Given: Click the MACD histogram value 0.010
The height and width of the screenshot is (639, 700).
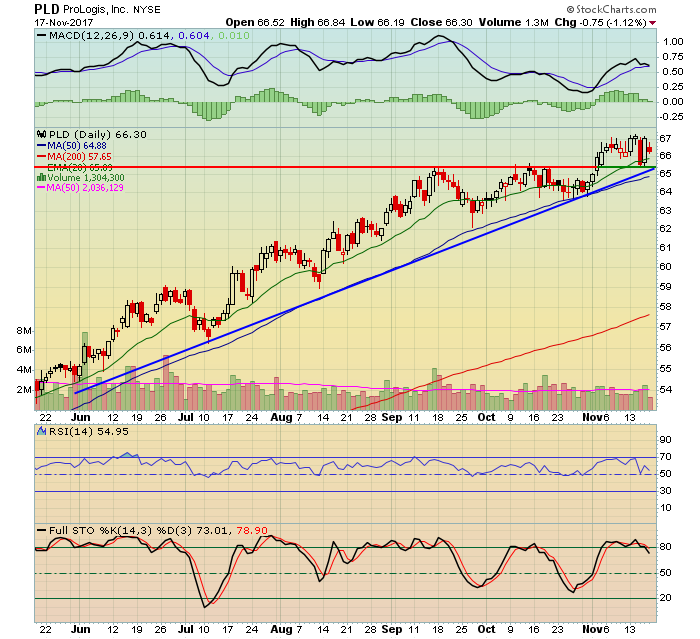Looking at the screenshot, I should click(x=234, y=35).
